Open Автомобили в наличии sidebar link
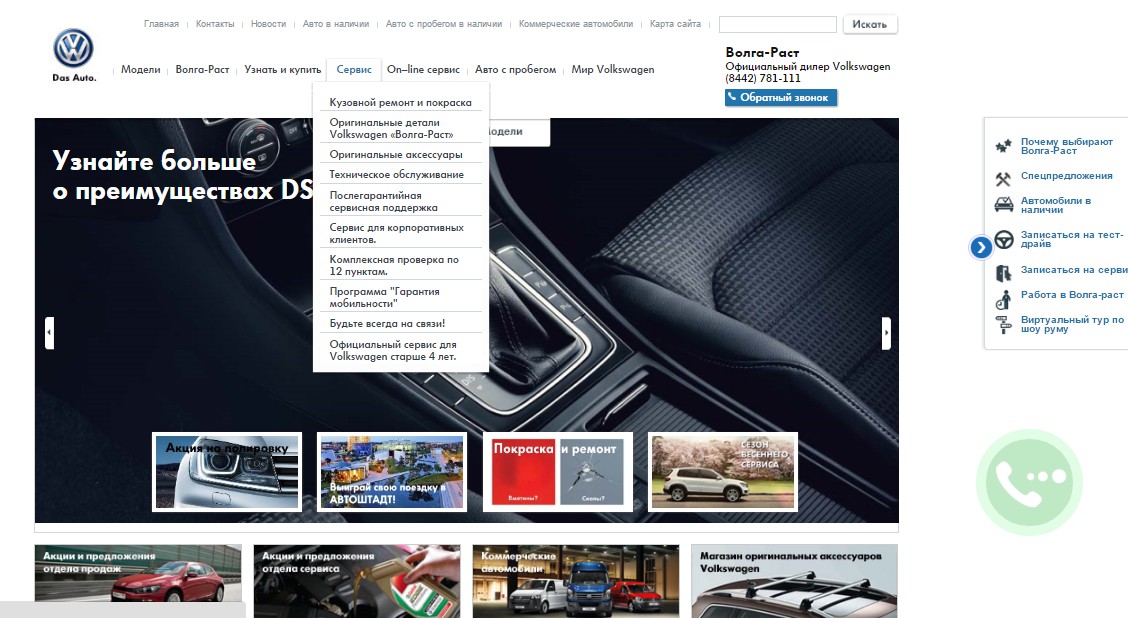This screenshot has height=618, width=1128. point(1056,205)
